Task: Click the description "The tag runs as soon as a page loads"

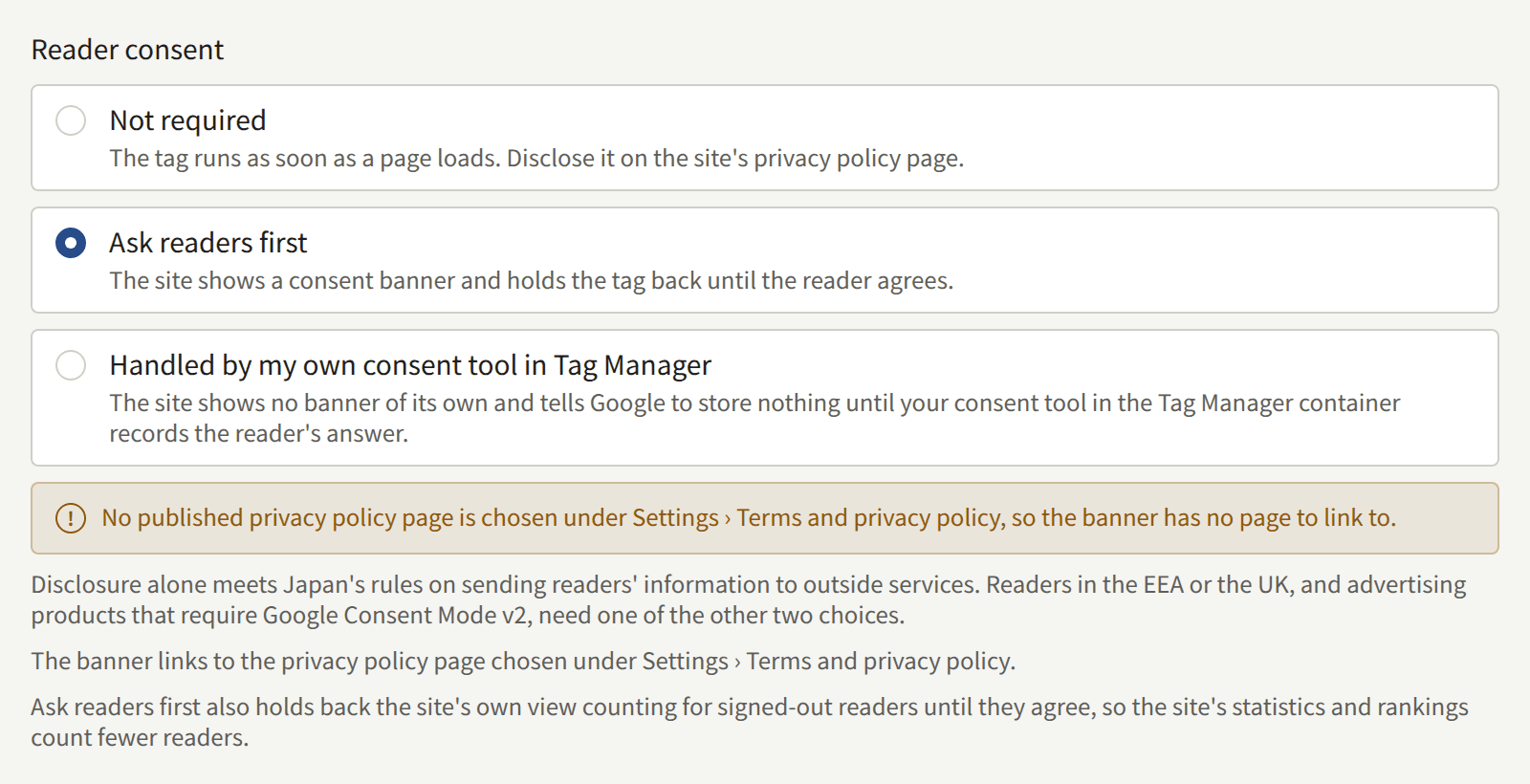Action: coord(536,159)
